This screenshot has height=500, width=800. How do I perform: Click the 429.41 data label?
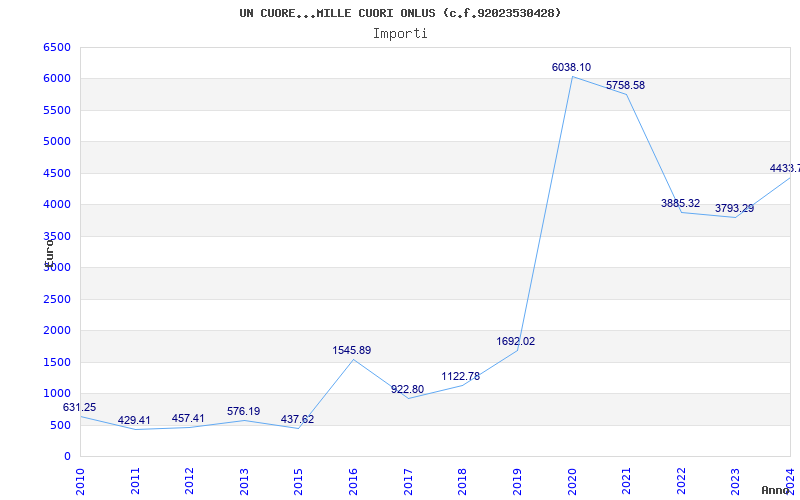click(134, 420)
